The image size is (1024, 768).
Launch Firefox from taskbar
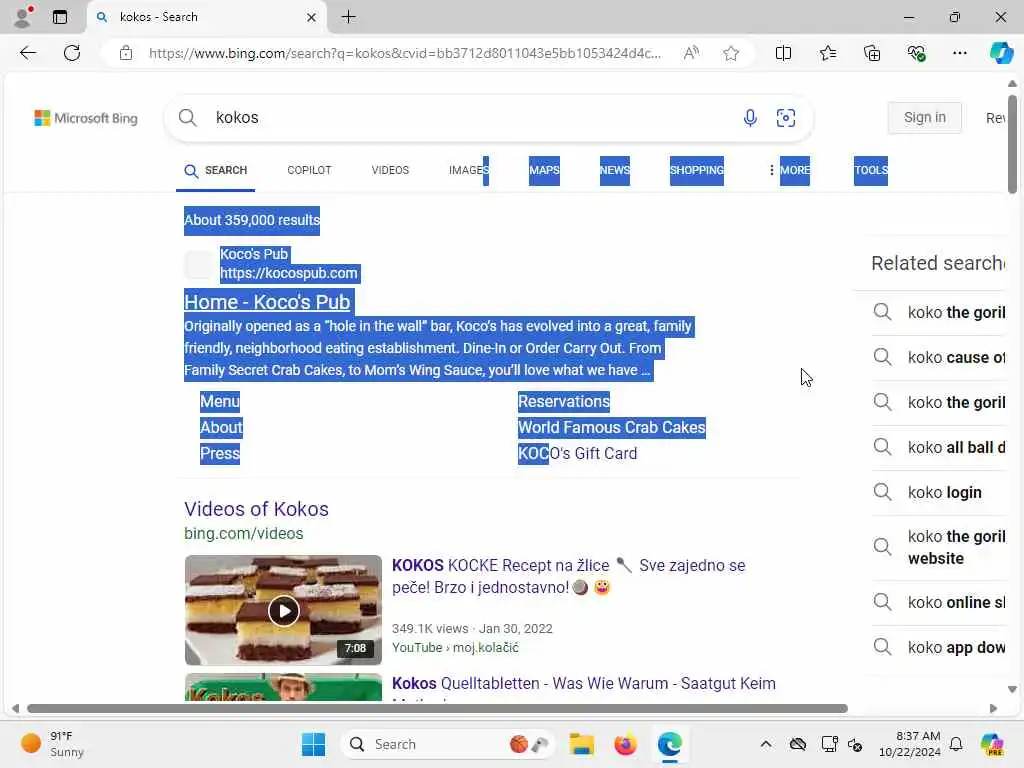[x=625, y=744]
